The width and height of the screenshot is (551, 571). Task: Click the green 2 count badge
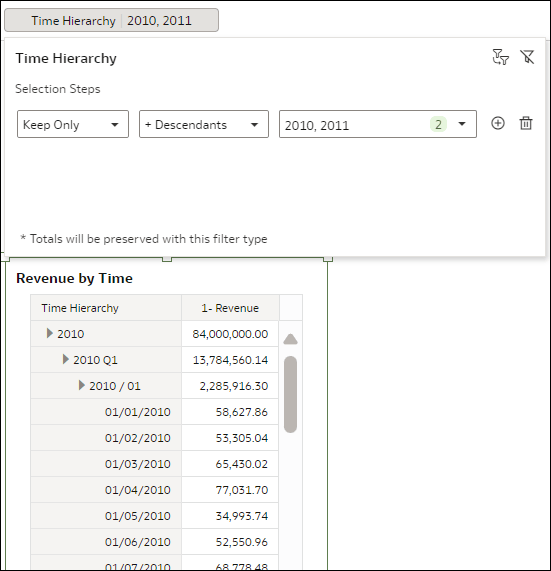(438, 125)
